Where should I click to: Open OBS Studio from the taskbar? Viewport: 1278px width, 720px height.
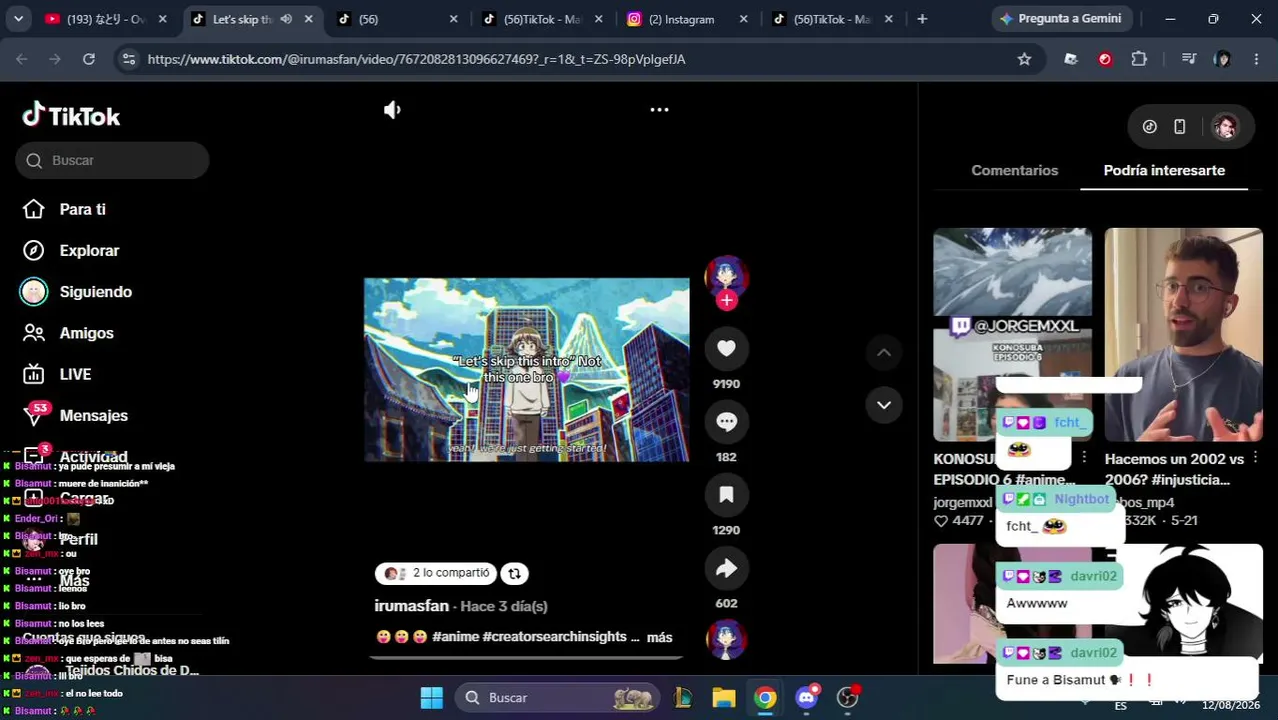click(848, 698)
